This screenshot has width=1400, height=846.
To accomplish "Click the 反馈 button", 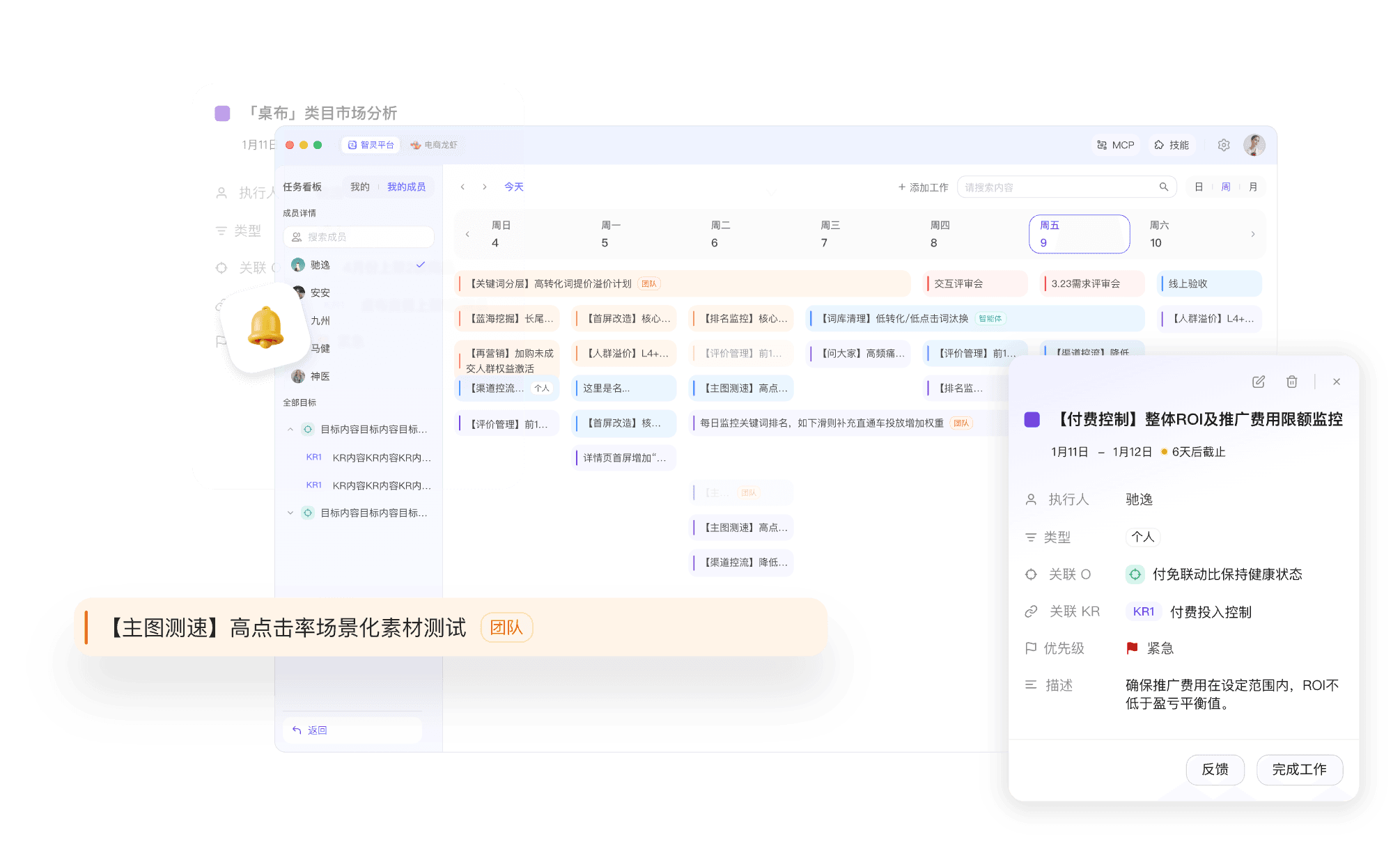I will 1215,769.
